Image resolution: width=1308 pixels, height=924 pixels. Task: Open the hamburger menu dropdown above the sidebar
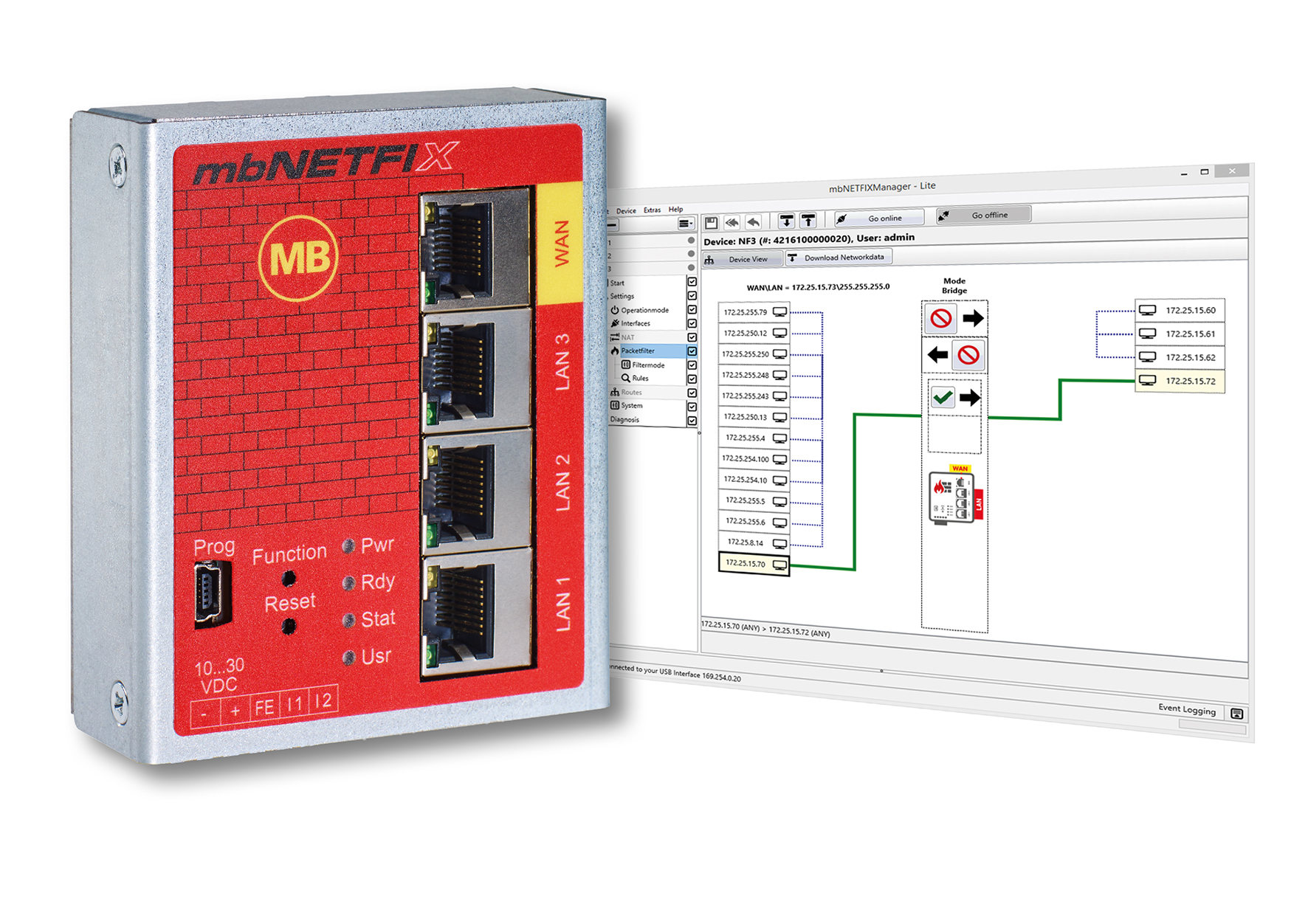tap(686, 224)
